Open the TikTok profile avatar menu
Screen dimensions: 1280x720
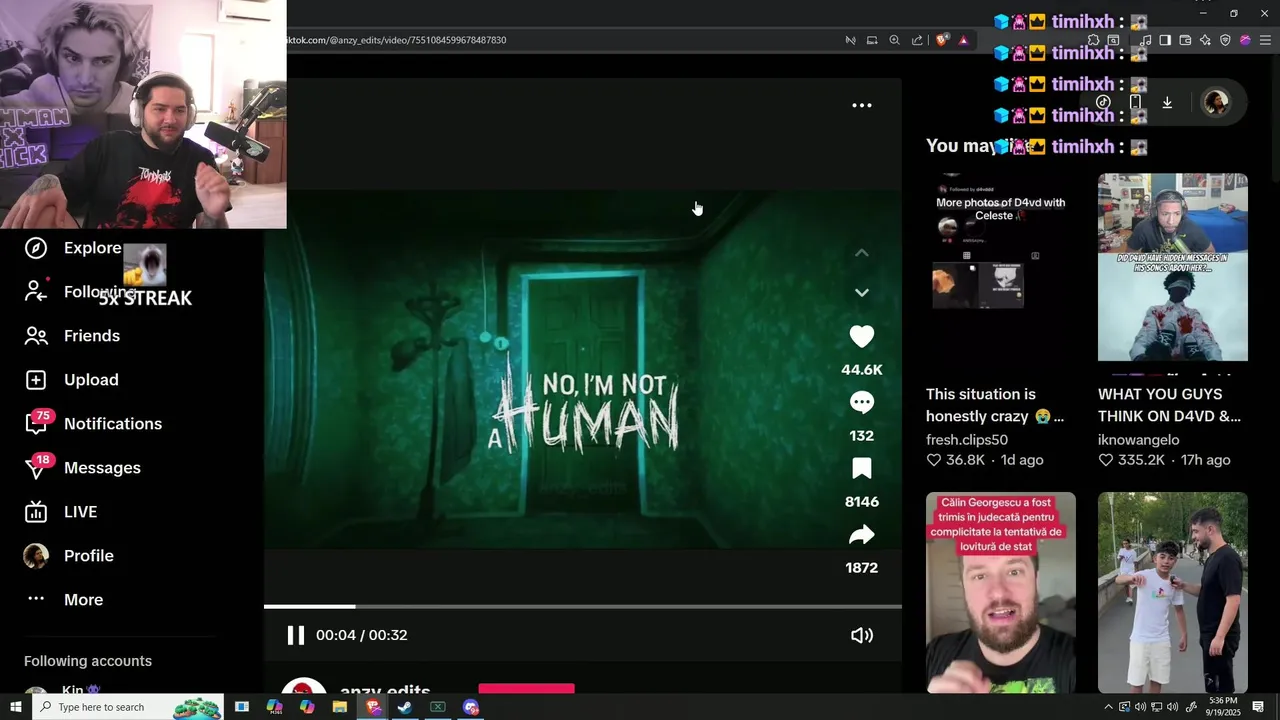coord(1216,102)
